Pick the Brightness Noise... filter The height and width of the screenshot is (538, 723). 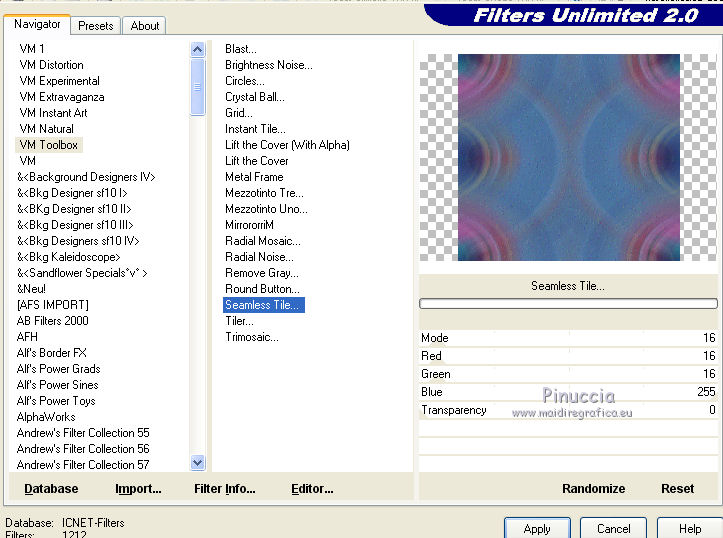click(x=269, y=65)
